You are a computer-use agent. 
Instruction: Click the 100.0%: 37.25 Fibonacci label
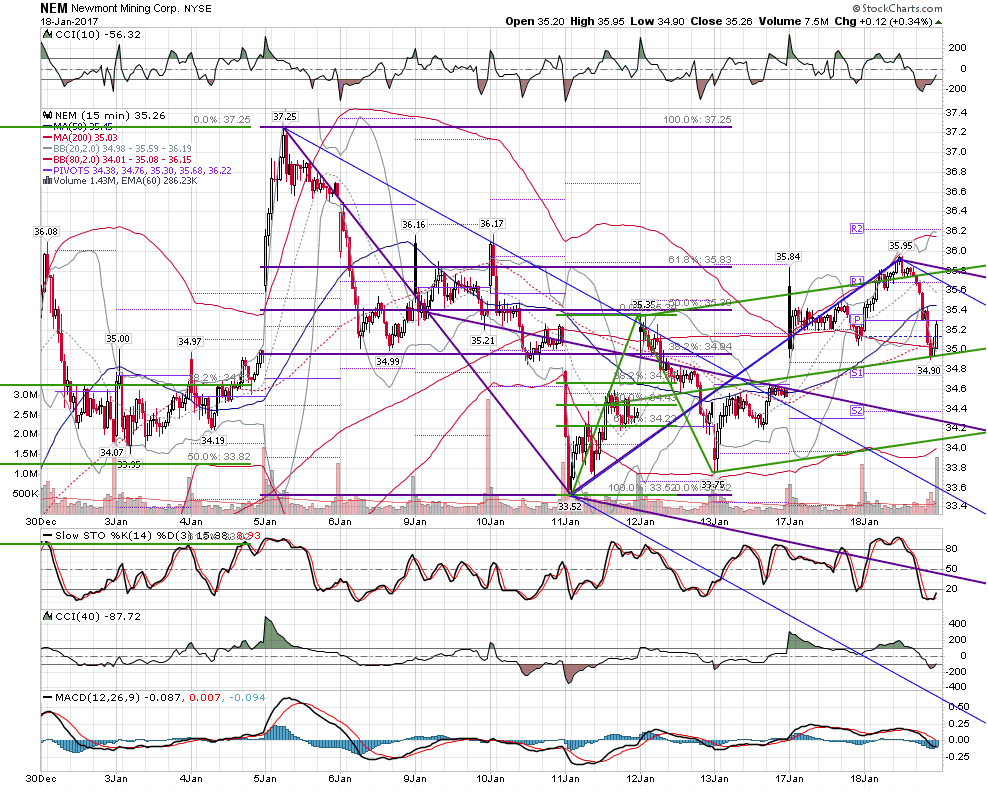[697, 120]
